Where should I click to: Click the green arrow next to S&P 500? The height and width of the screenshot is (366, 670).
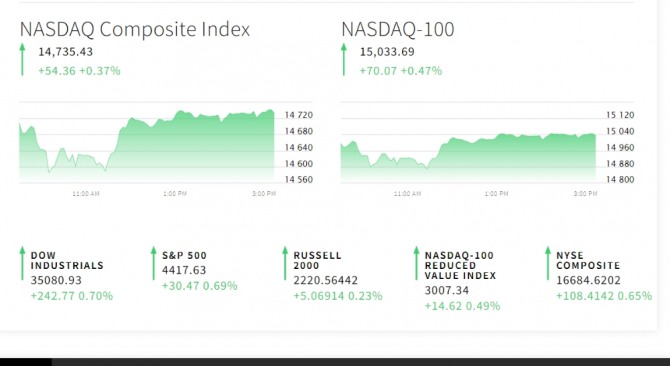153,264
